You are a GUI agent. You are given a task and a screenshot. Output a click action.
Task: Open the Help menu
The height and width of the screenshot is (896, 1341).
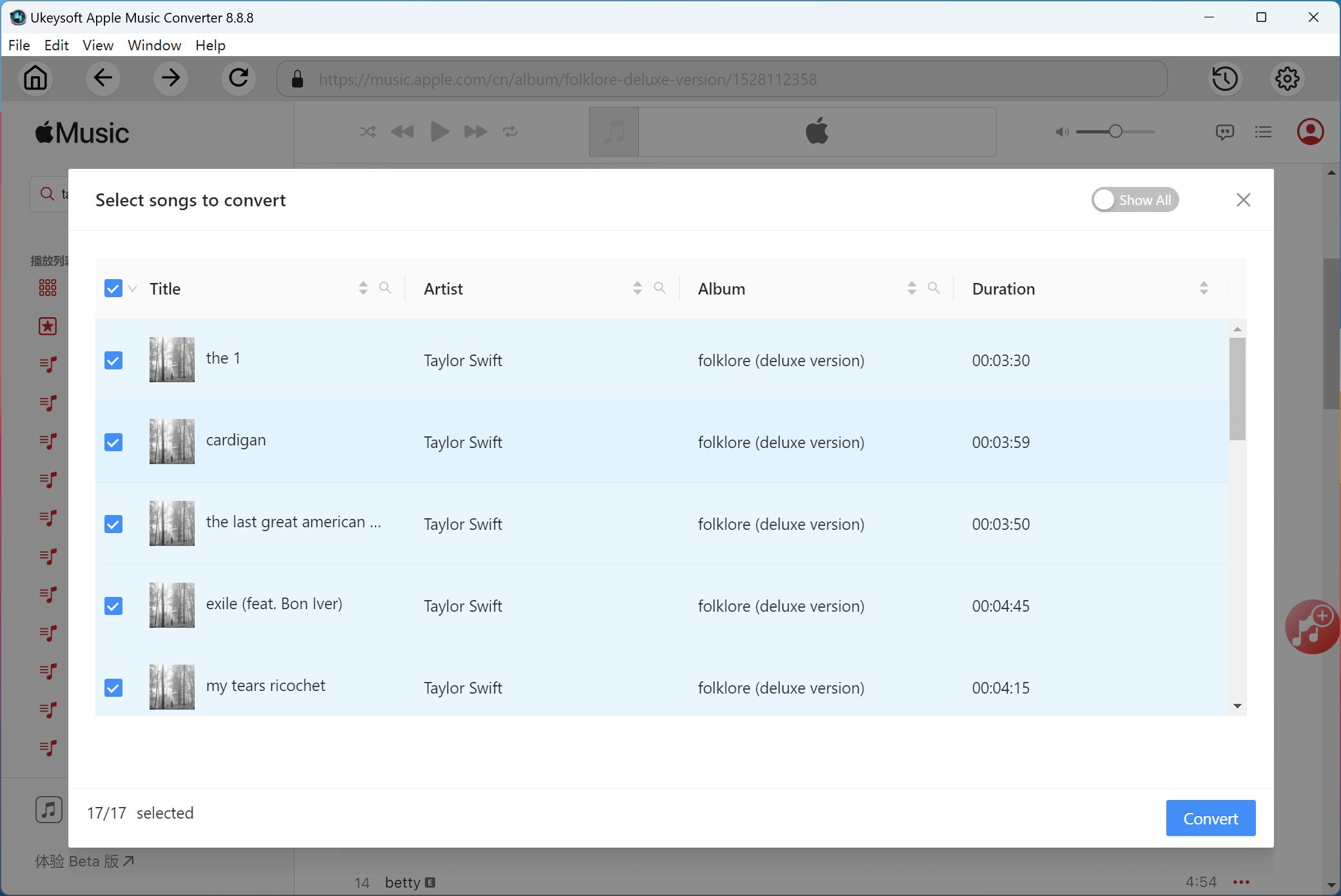(210, 45)
